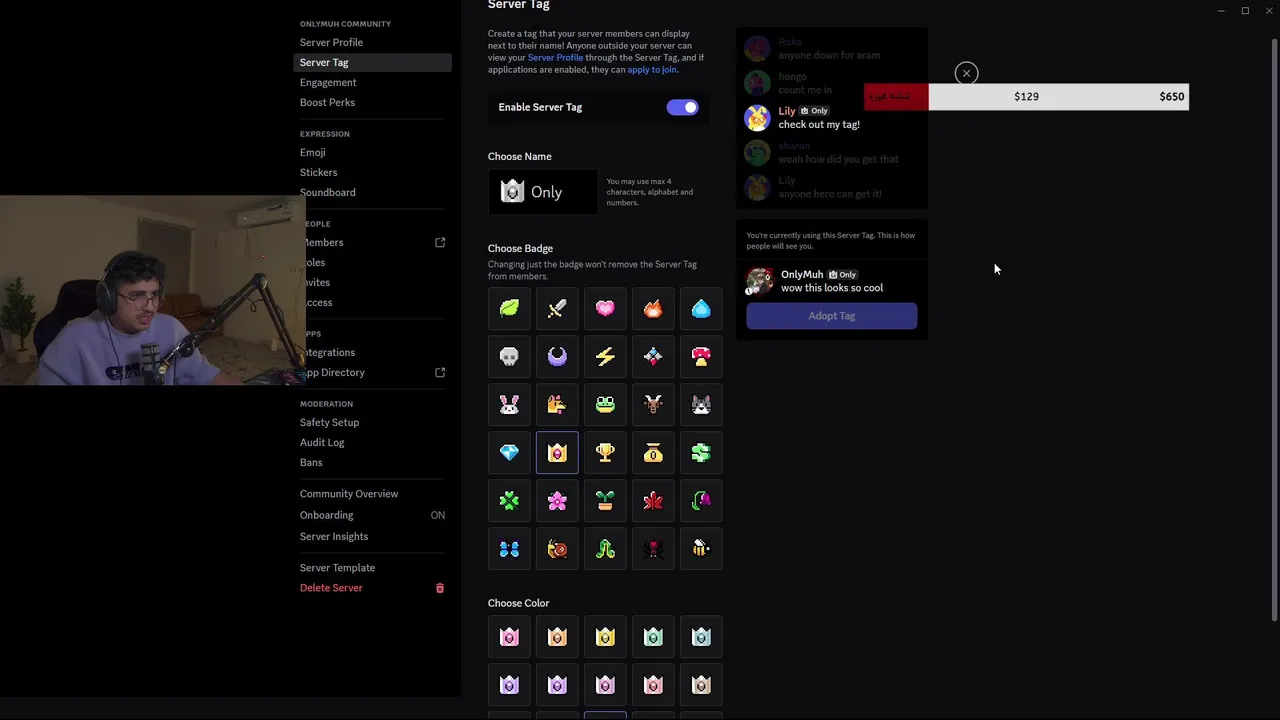Image resolution: width=1280 pixels, height=720 pixels.
Task: Toggle Enable Server Tag switch
Action: [x=683, y=107]
